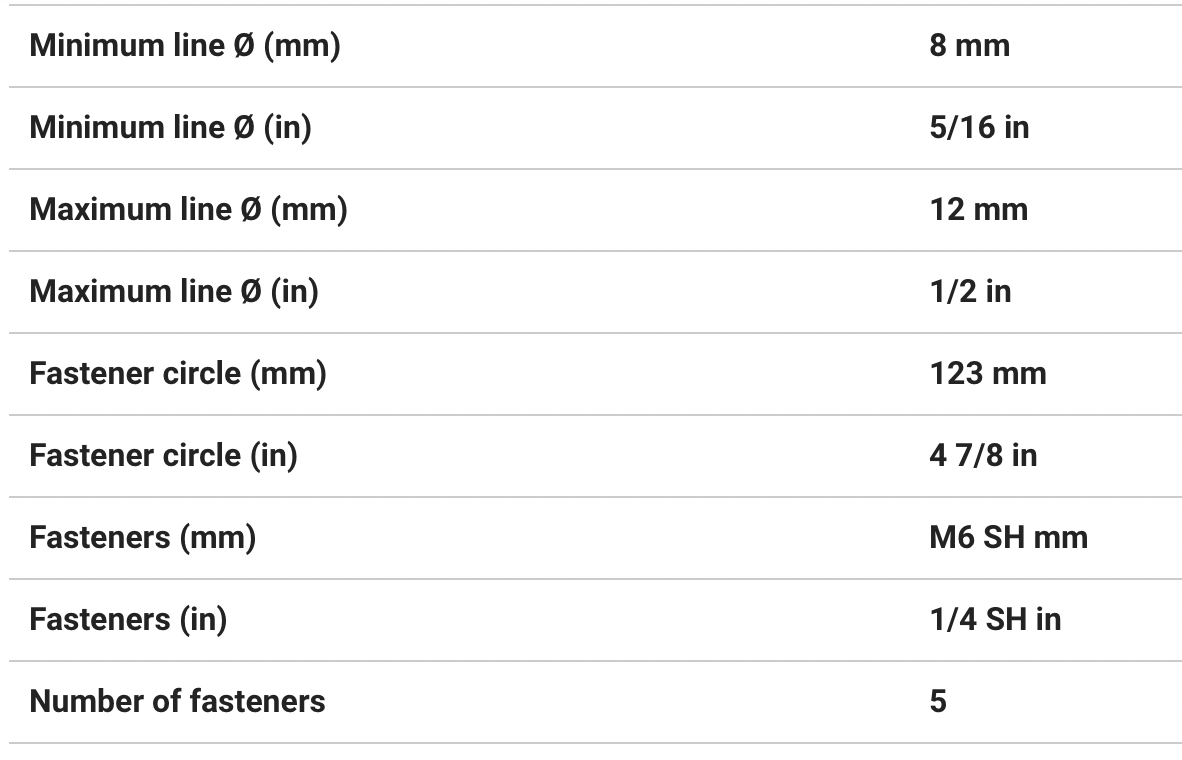The width and height of the screenshot is (1182, 760).
Task: Click the 'Number of fasteners' label
Action: tap(177, 702)
